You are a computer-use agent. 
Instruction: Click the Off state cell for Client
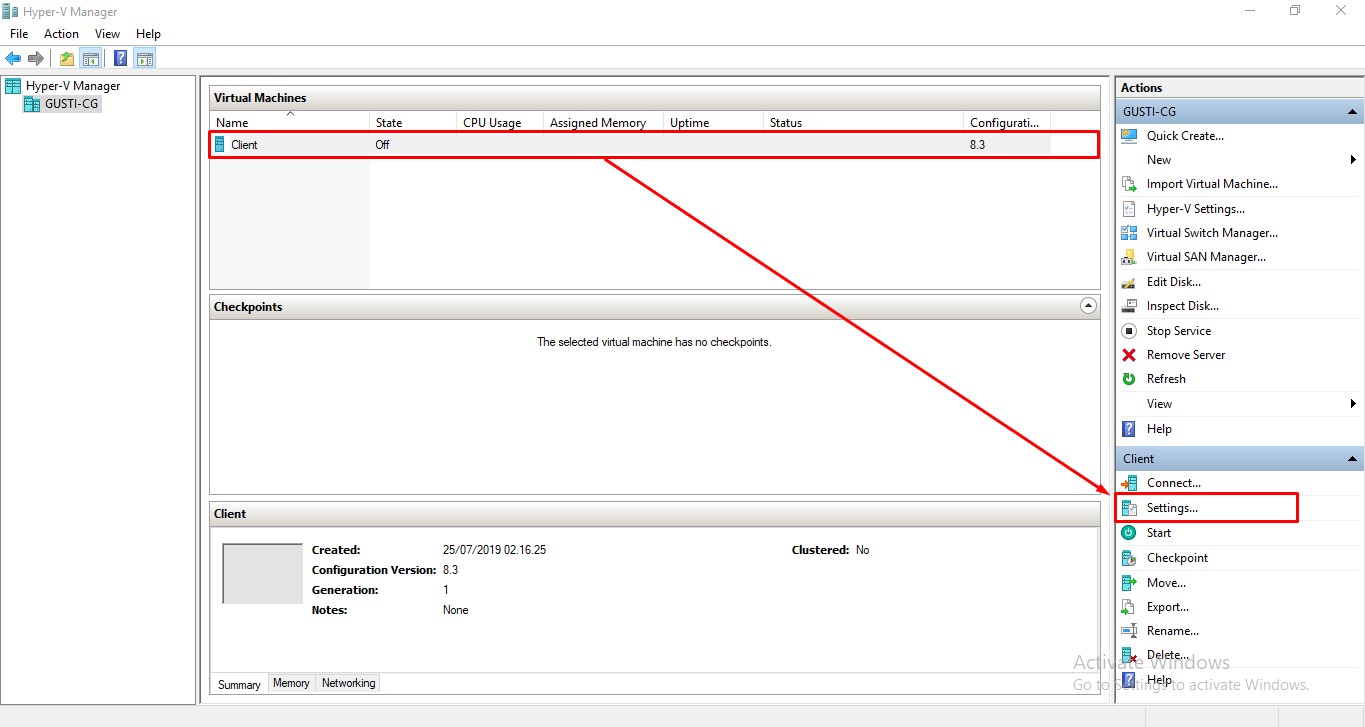382,145
